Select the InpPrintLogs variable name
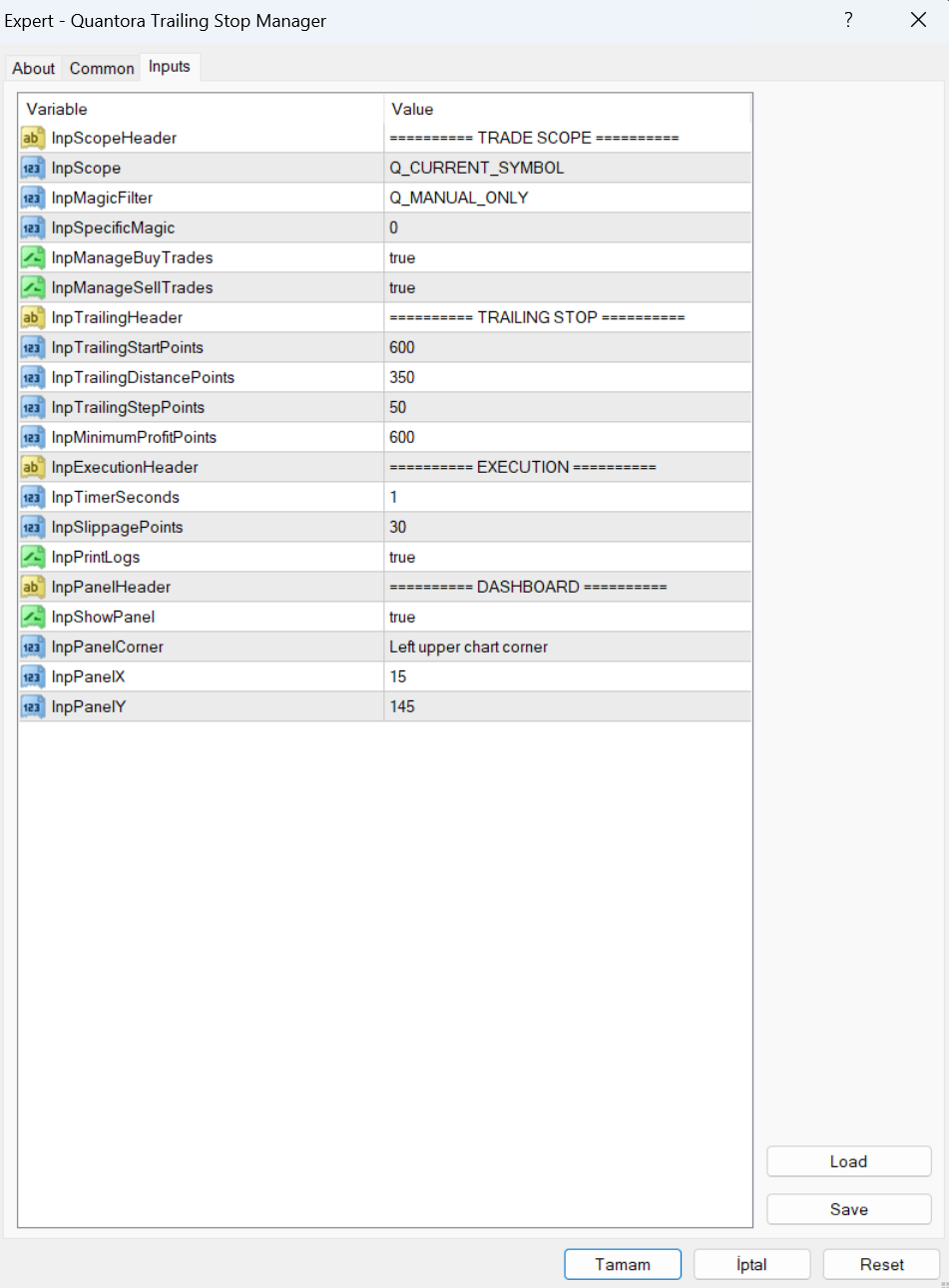Screen dimensions: 949x1288 pos(96,557)
